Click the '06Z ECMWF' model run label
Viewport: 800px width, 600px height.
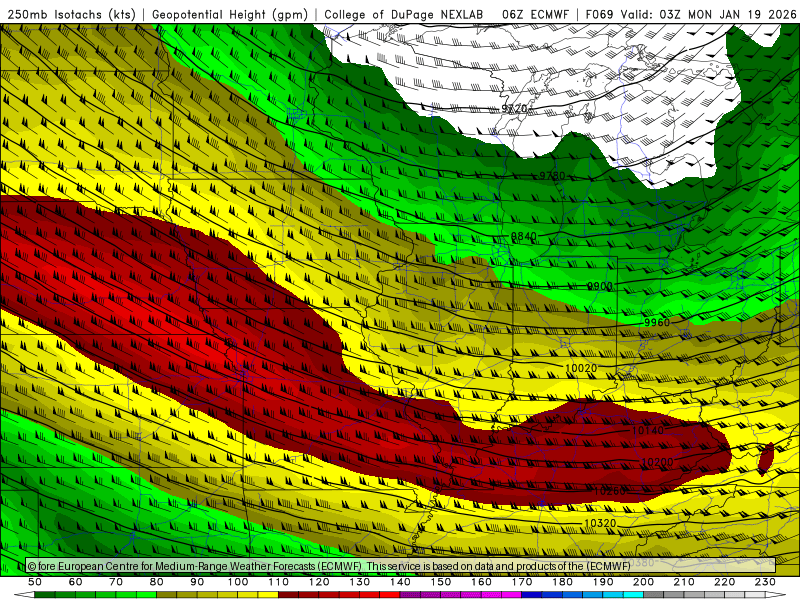tap(535, 14)
